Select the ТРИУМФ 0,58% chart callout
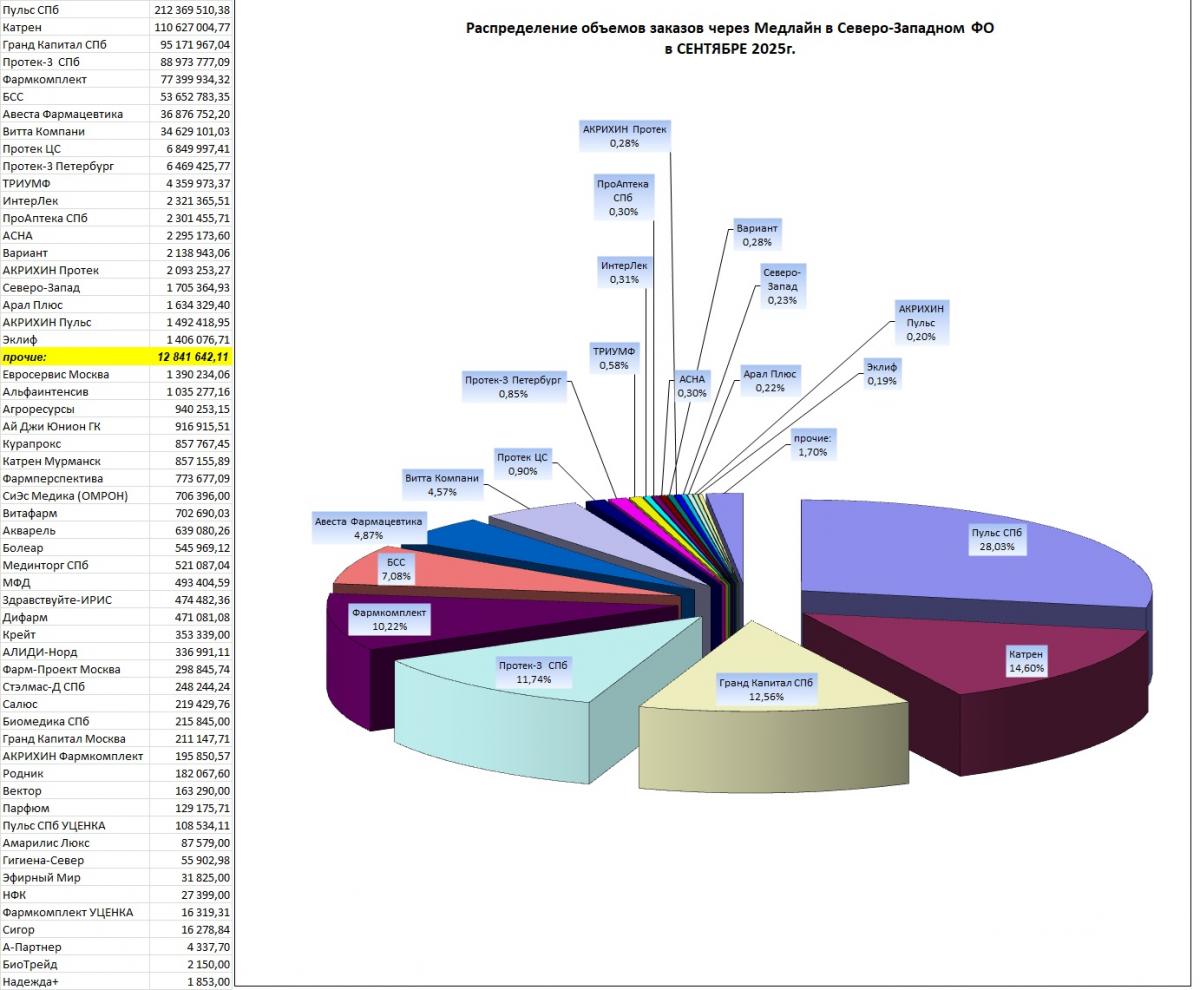The width and height of the screenshot is (1200, 990). pos(619,359)
